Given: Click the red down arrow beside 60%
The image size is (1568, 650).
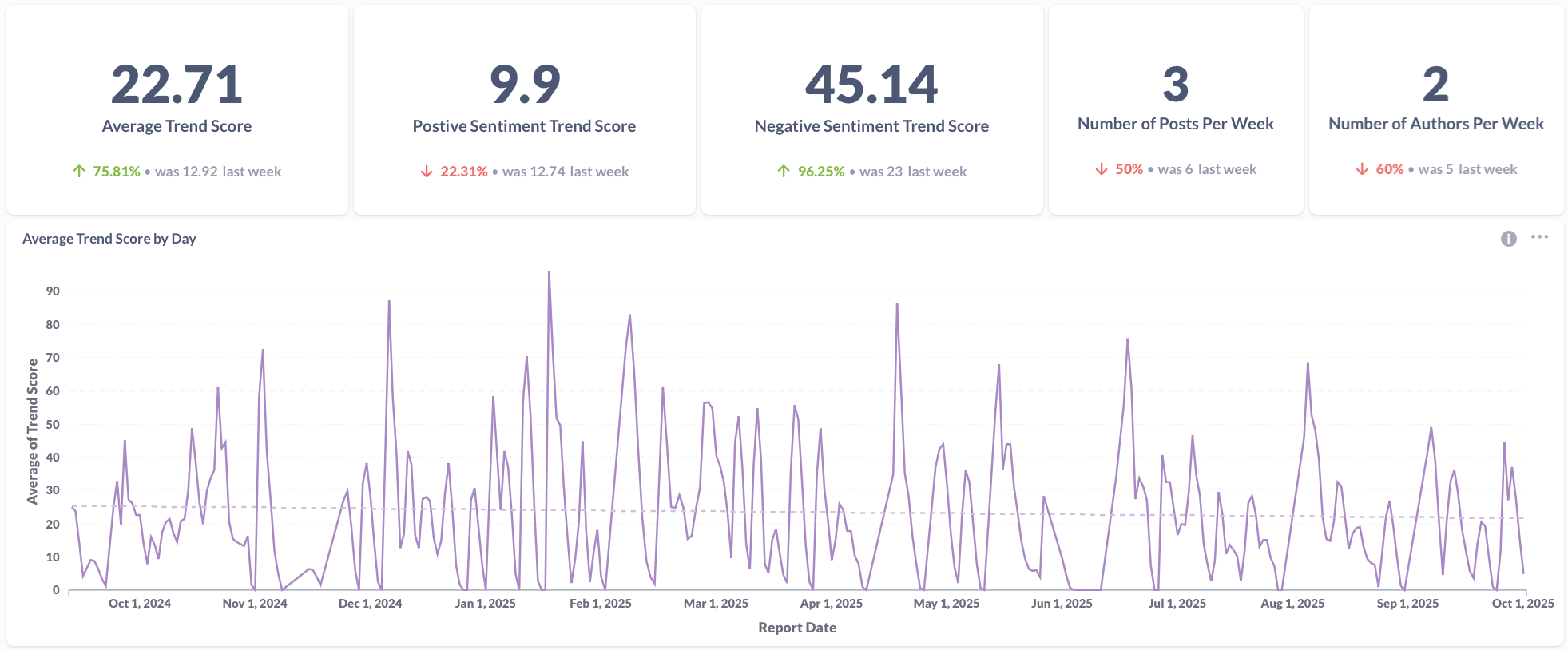Looking at the screenshot, I should pyautogui.click(x=1362, y=169).
